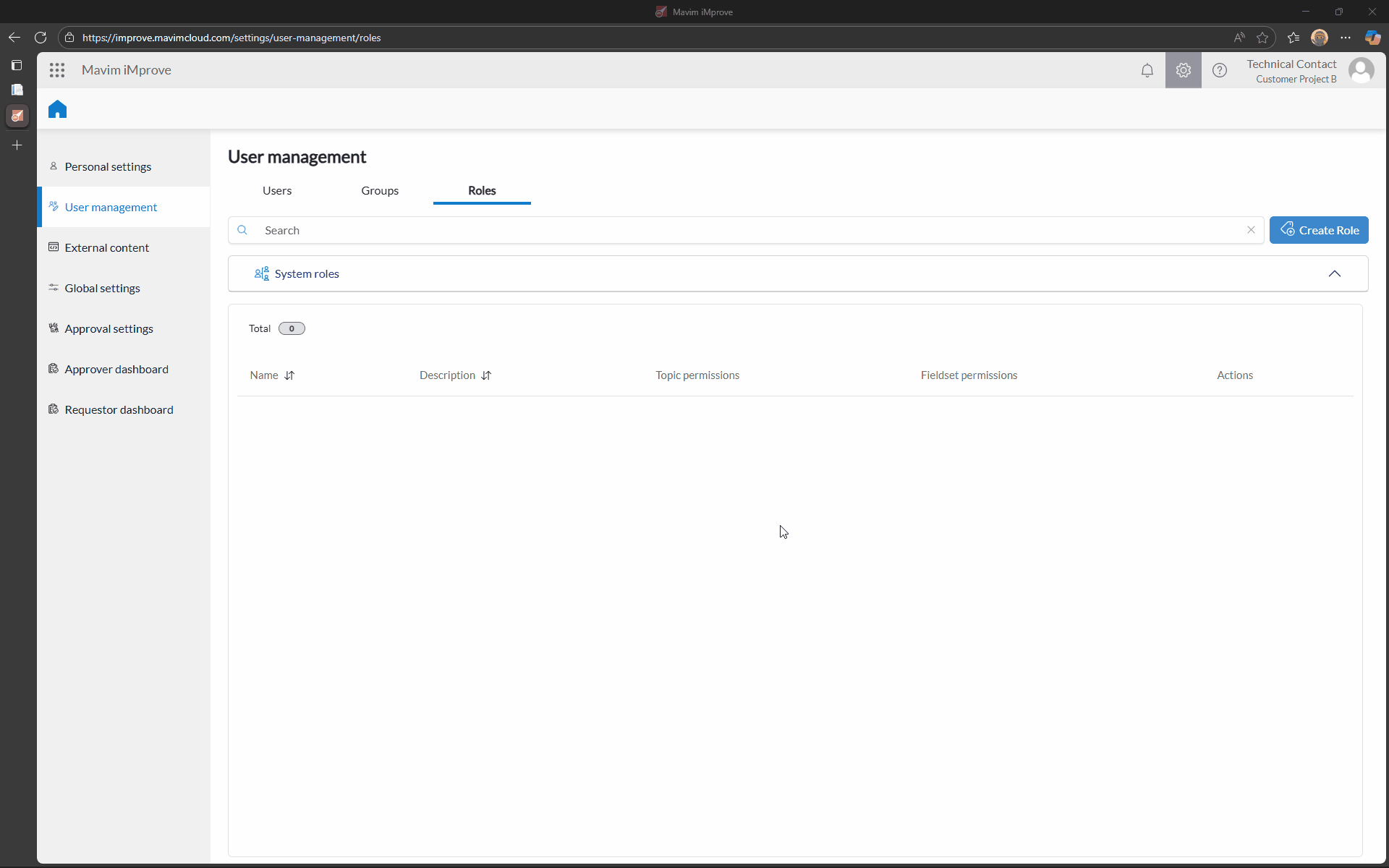
Task: Clear search with the X icon
Action: pos(1251,230)
